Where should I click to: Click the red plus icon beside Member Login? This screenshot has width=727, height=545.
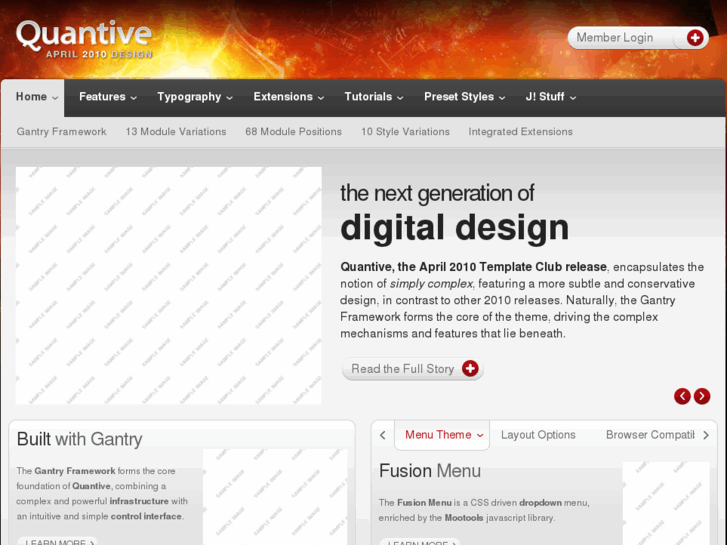pos(695,38)
